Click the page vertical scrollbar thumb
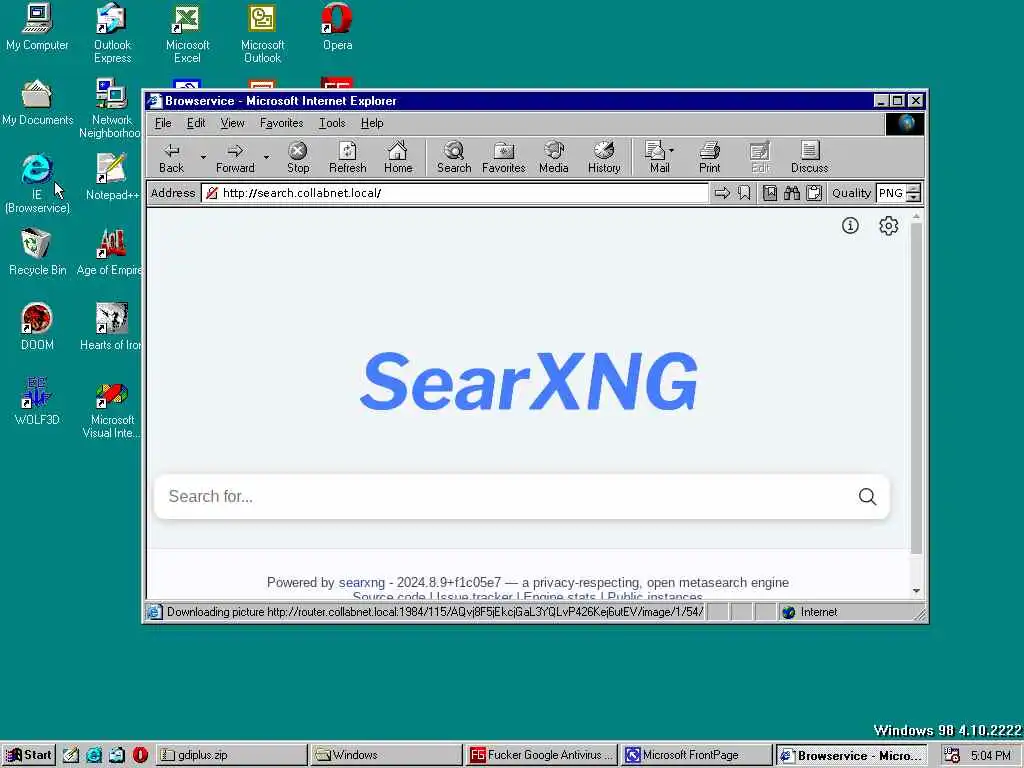 (916, 388)
